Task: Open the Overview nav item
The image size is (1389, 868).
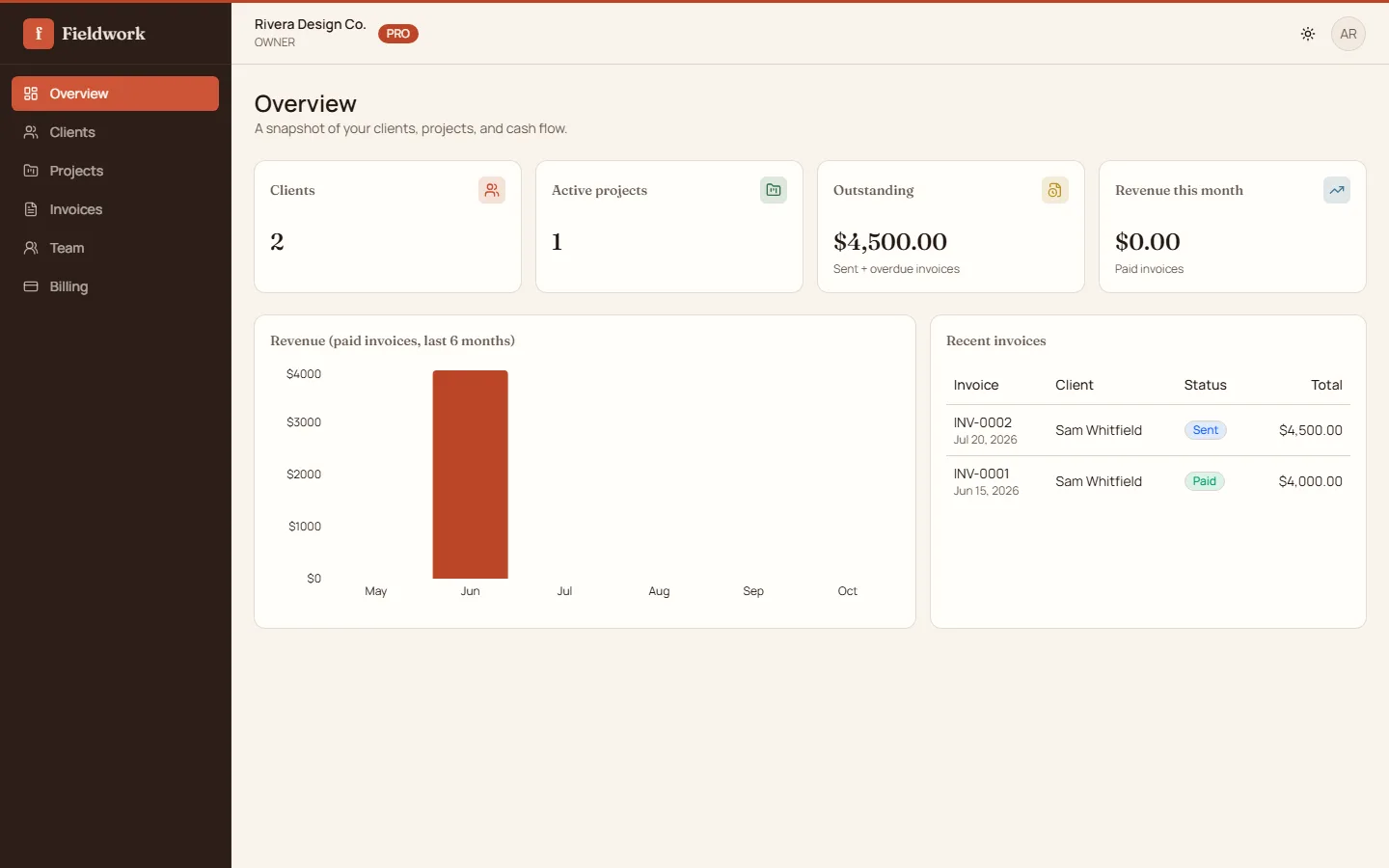Action: point(115,94)
